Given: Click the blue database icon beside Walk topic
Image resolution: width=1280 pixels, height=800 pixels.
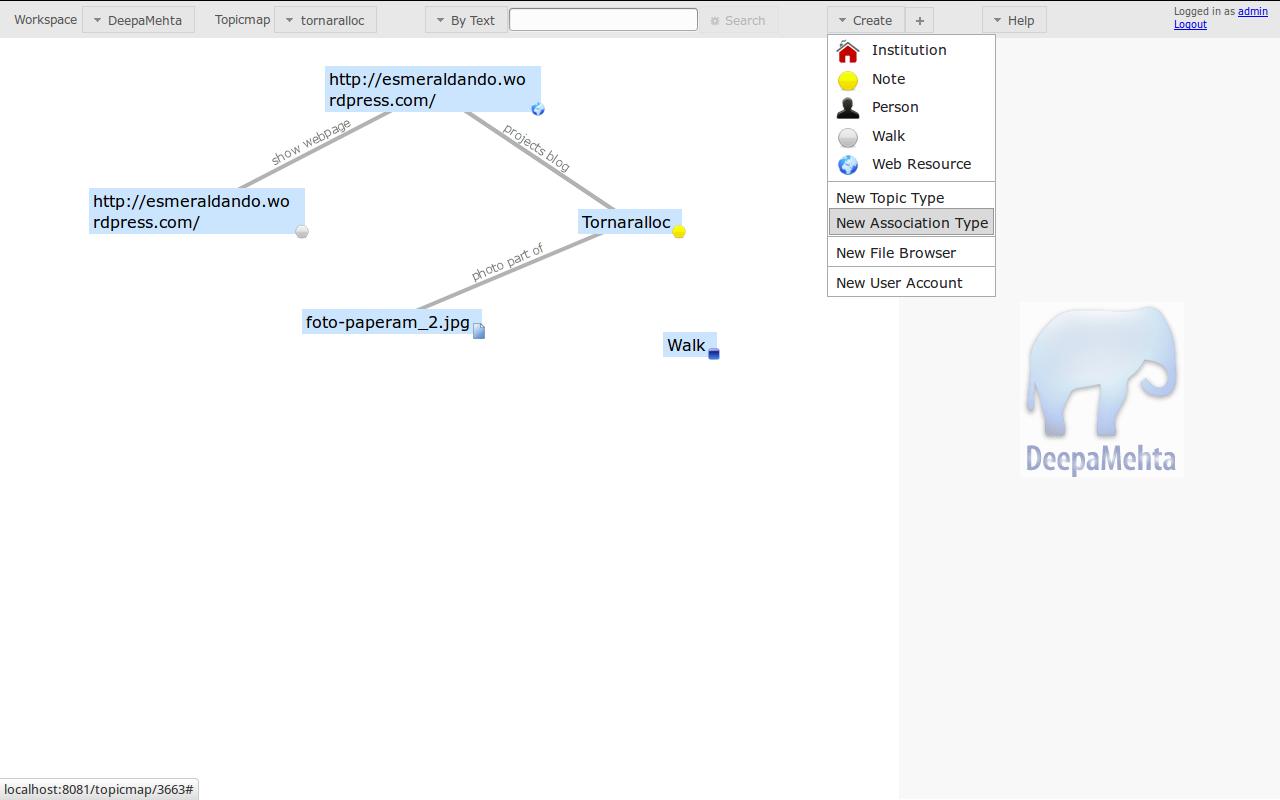Looking at the screenshot, I should tap(714, 353).
